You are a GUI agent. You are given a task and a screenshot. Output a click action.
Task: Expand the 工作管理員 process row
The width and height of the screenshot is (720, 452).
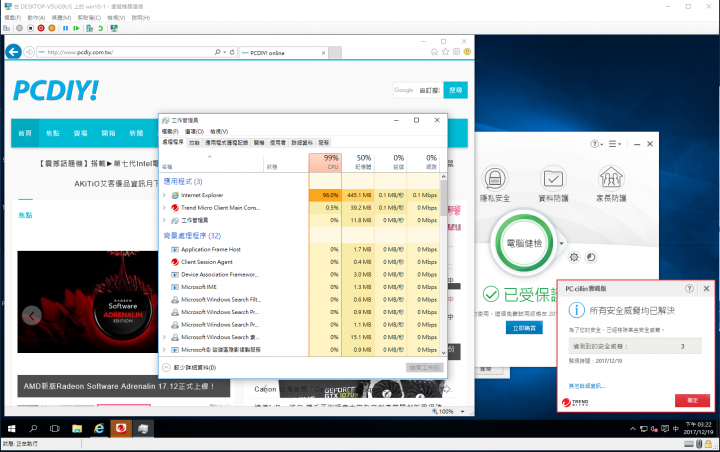(x=164, y=220)
